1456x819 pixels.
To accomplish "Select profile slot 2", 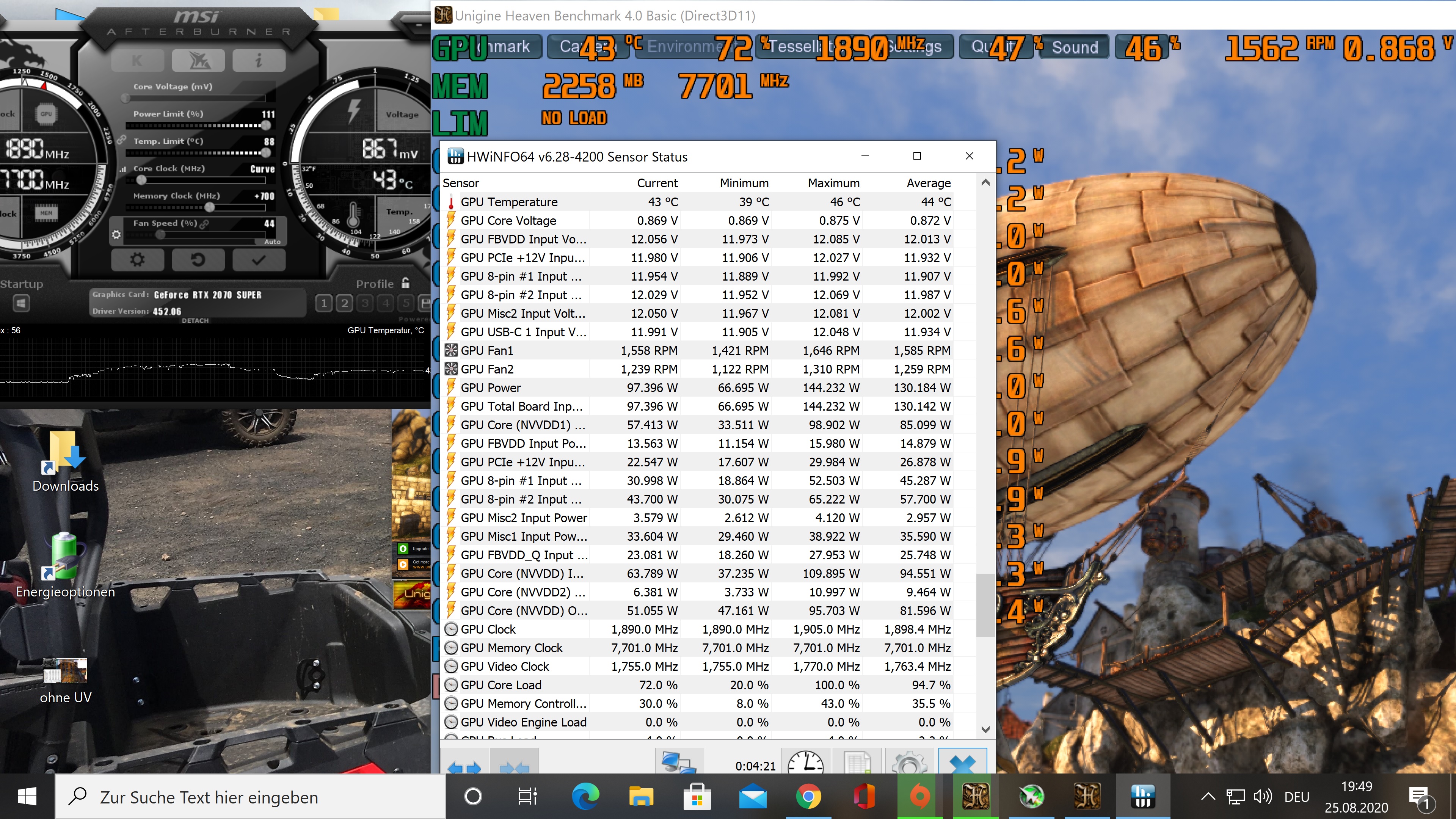I will tap(344, 303).
